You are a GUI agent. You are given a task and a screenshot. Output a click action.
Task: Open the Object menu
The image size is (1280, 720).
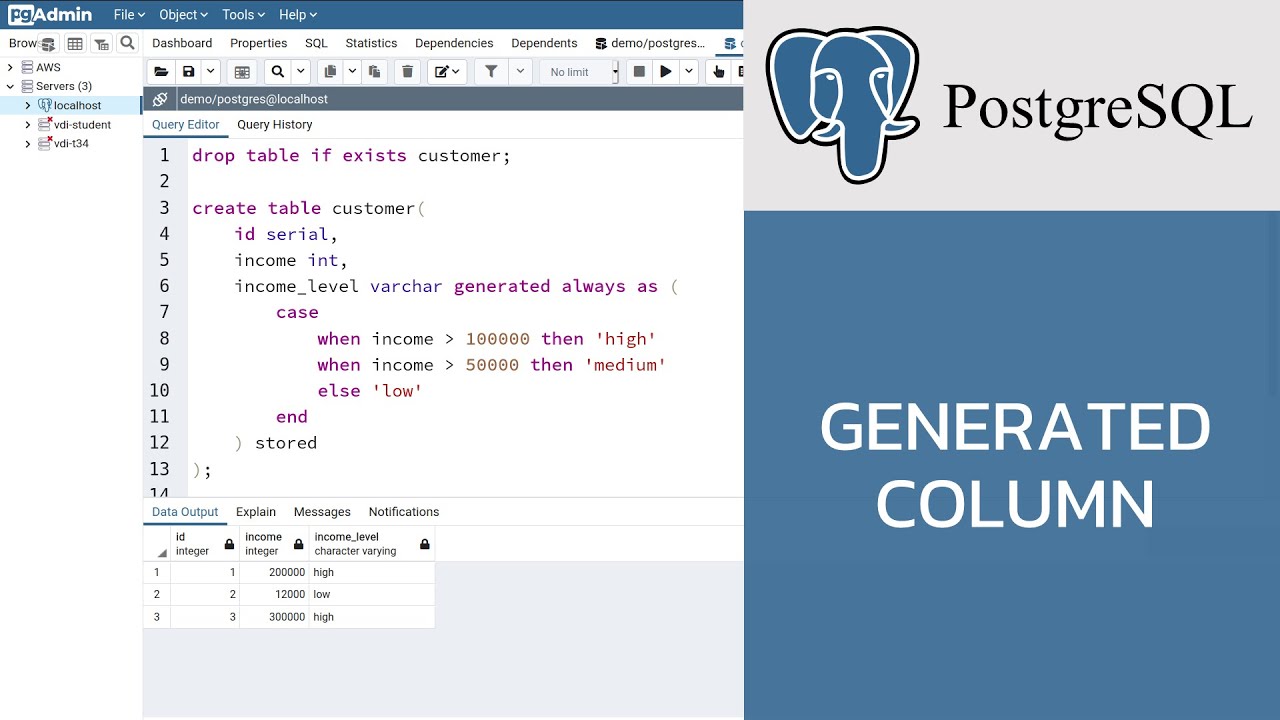tap(183, 15)
